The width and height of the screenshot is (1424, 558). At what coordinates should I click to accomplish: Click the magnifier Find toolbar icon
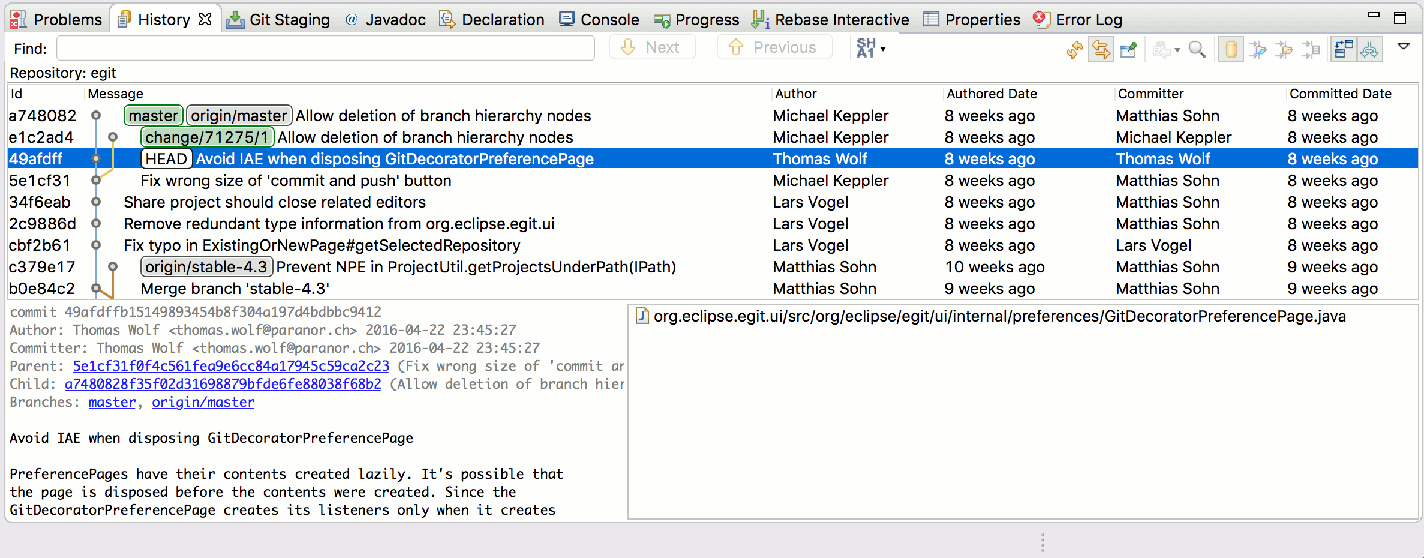1197,49
